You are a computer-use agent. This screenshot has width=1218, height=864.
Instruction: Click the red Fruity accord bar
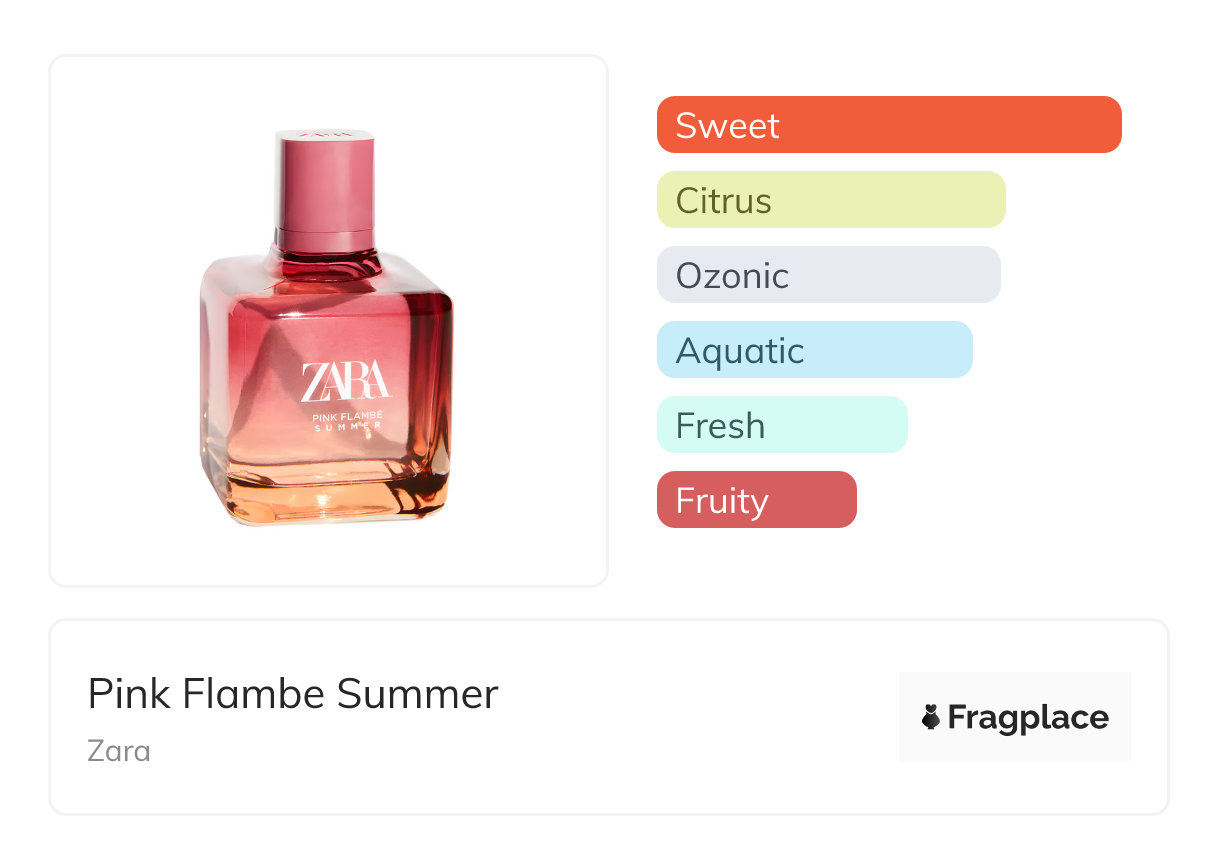756,500
